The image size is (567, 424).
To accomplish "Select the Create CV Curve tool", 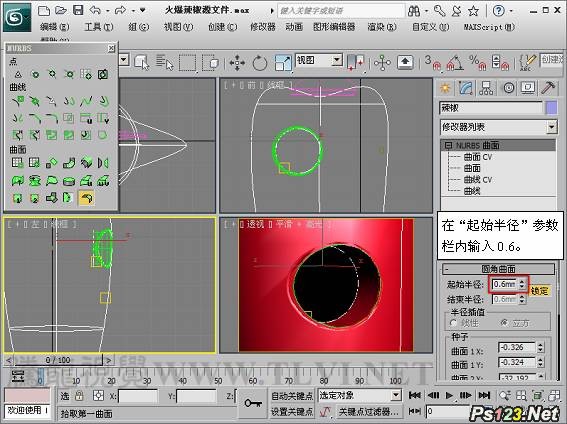I will [18, 101].
